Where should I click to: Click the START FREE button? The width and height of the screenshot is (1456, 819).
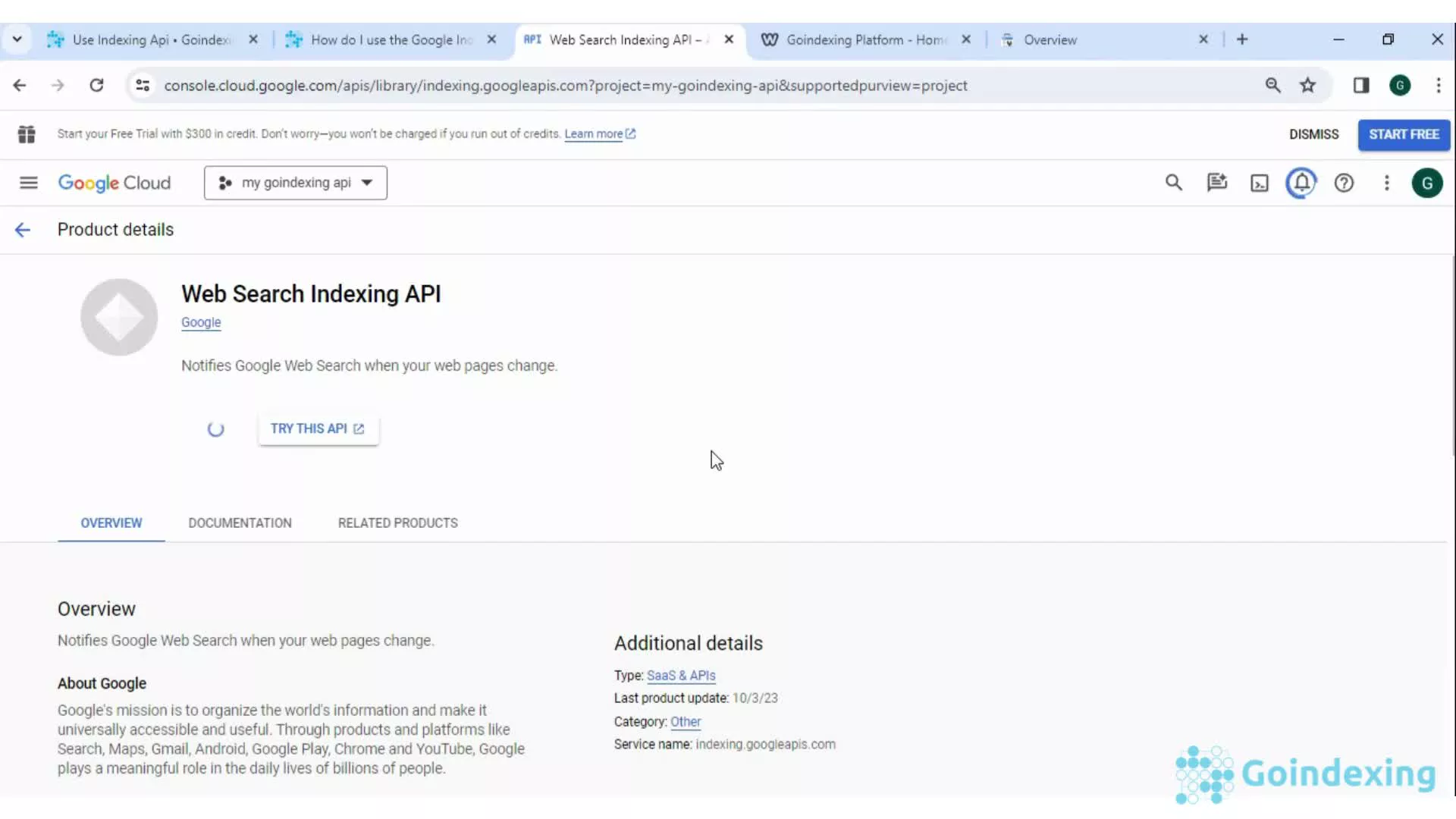(x=1404, y=134)
